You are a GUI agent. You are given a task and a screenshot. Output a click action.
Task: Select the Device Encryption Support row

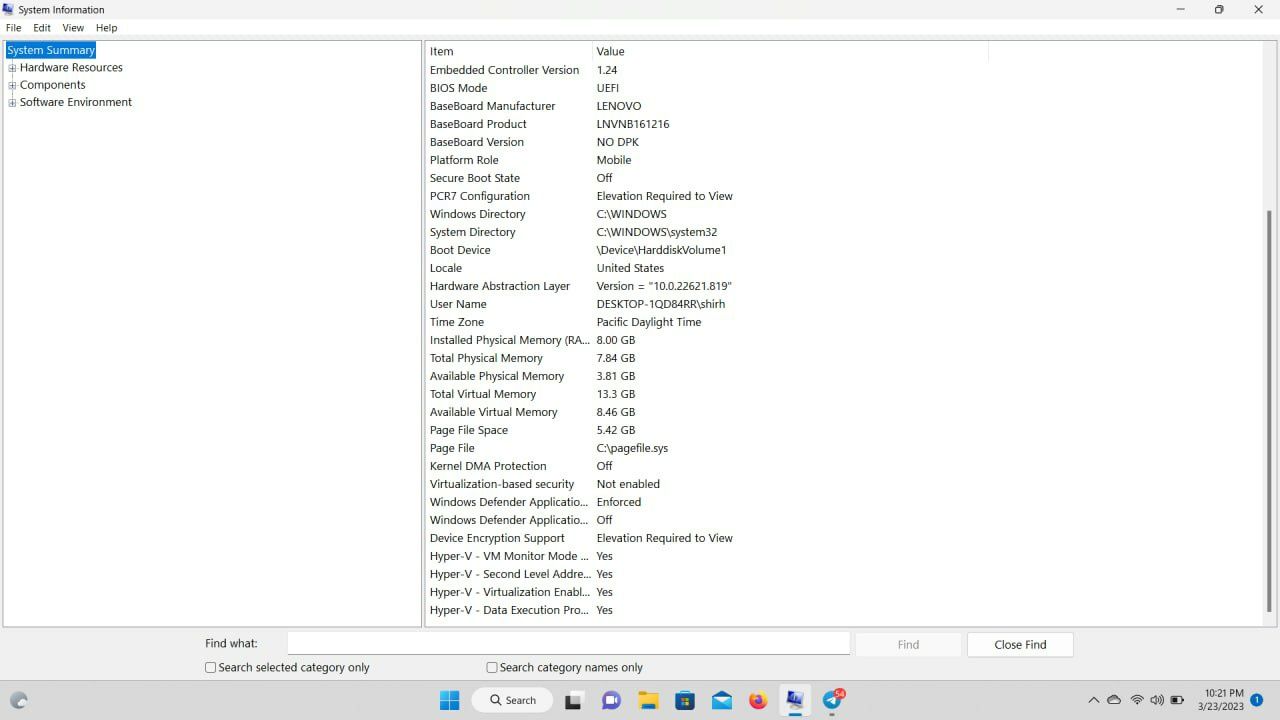[708, 538]
